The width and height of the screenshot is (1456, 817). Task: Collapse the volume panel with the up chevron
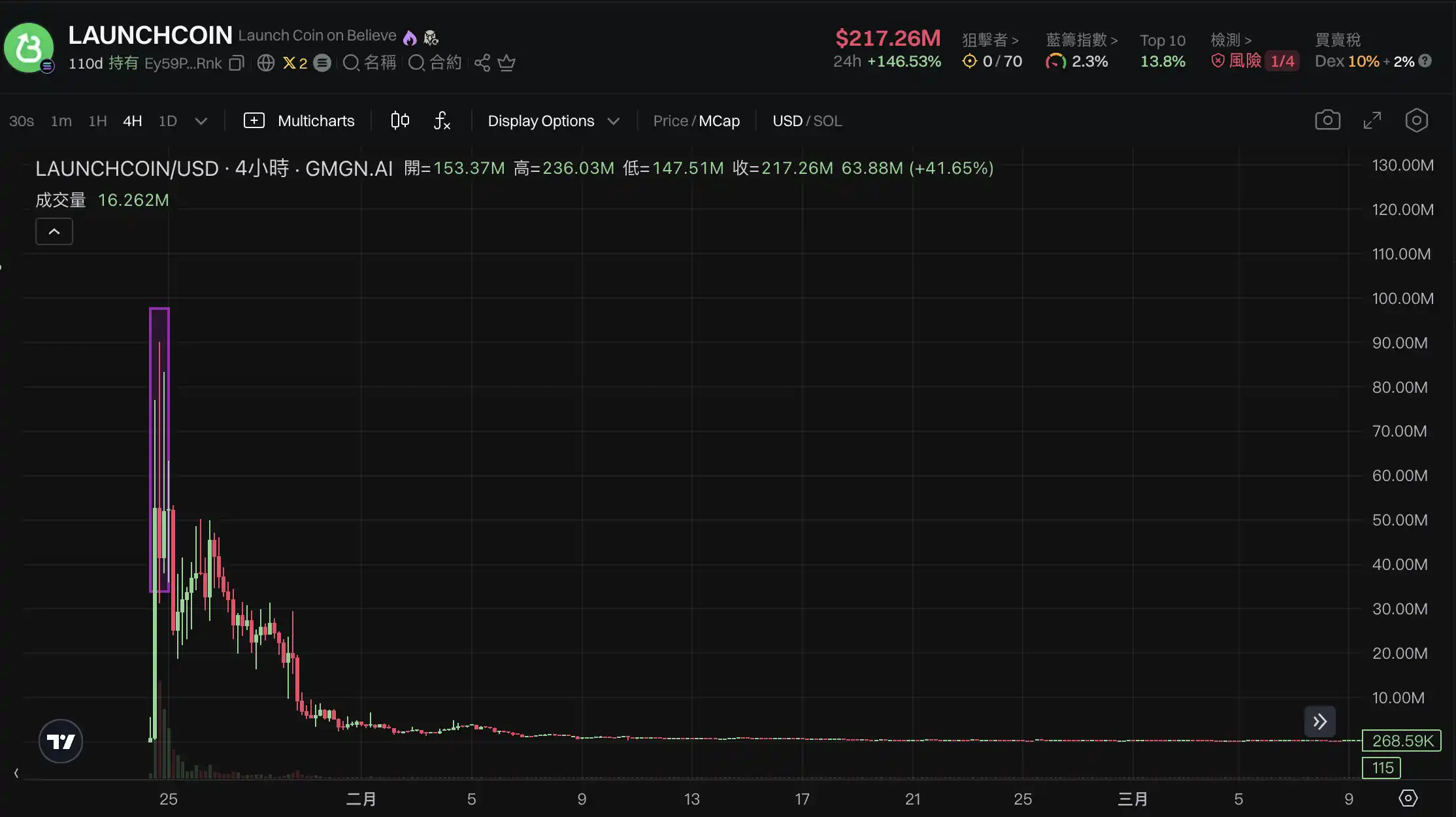click(x=54, y=231)
